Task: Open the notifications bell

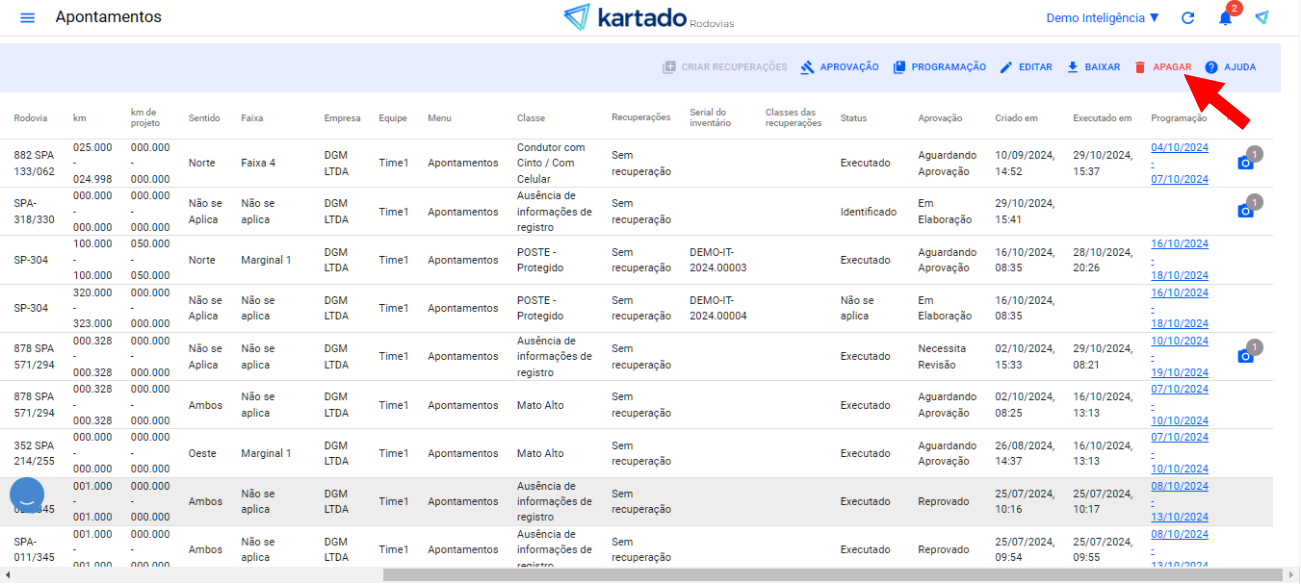Action: (1225, 18)
